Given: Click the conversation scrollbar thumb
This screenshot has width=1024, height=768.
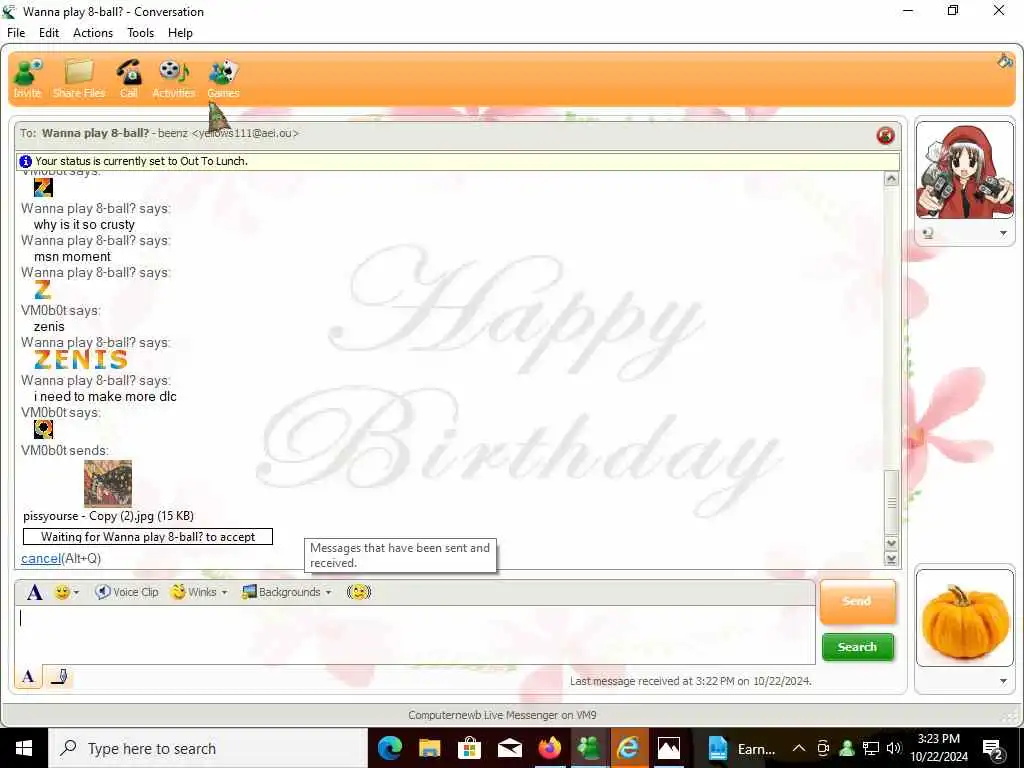Looking at the screenshot, I should 891,502.
